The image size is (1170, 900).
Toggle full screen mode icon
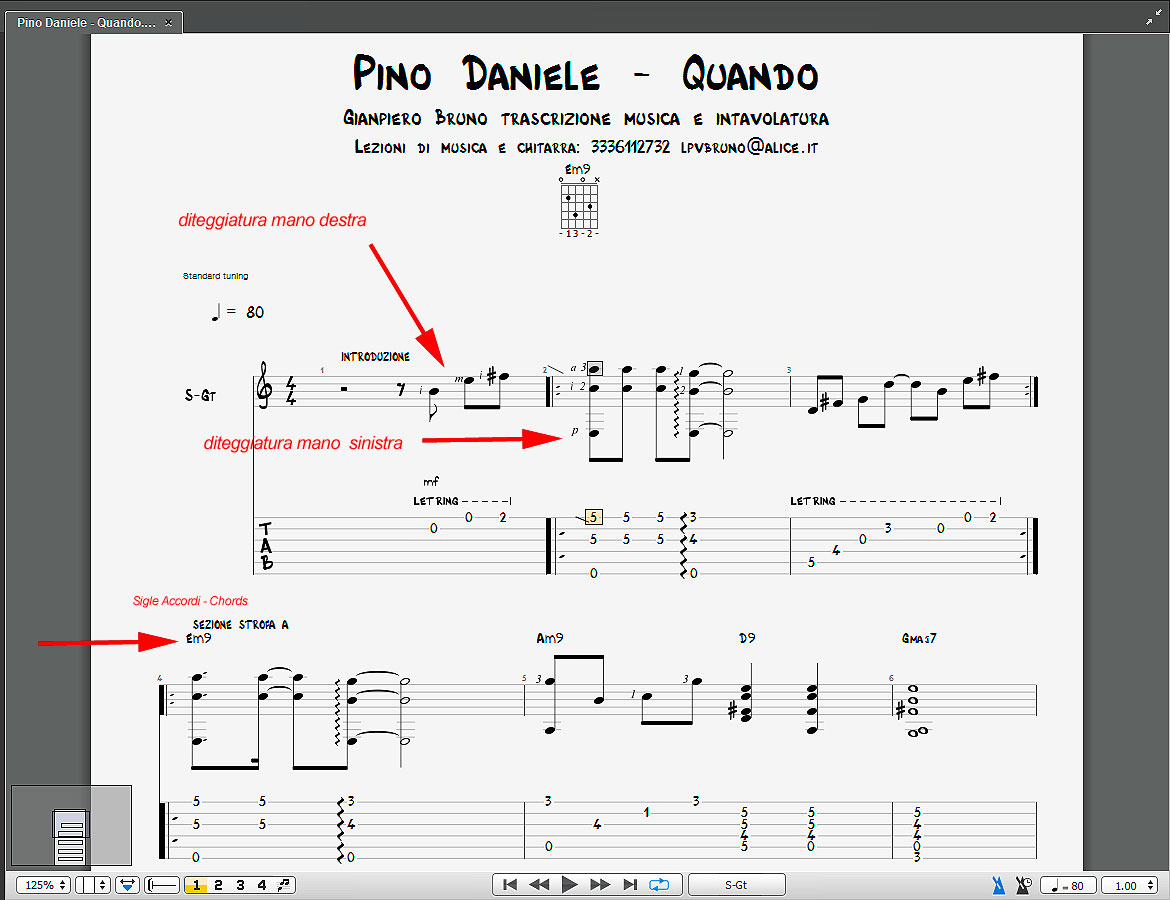(1154, 16)
